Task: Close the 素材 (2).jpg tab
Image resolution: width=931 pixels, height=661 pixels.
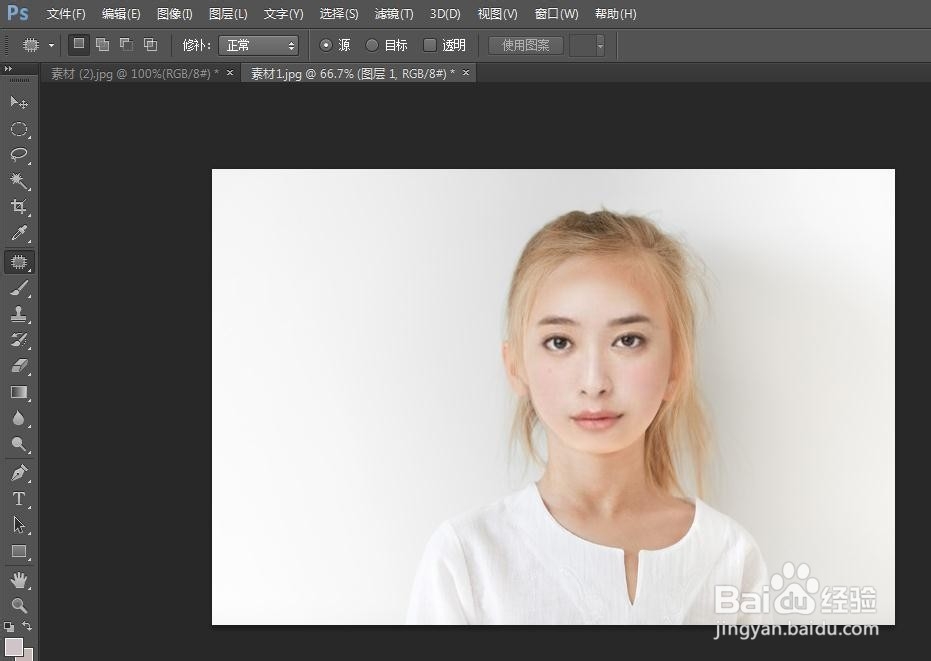Action: [230, 72]
